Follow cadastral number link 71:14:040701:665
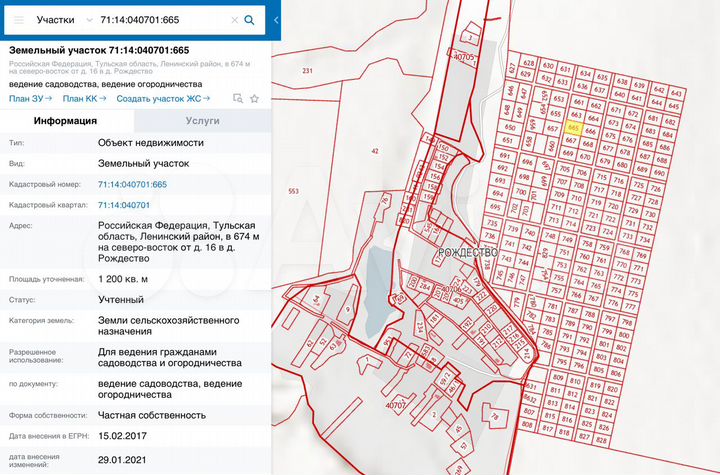 pyautogui.click(x=132, y=184)
